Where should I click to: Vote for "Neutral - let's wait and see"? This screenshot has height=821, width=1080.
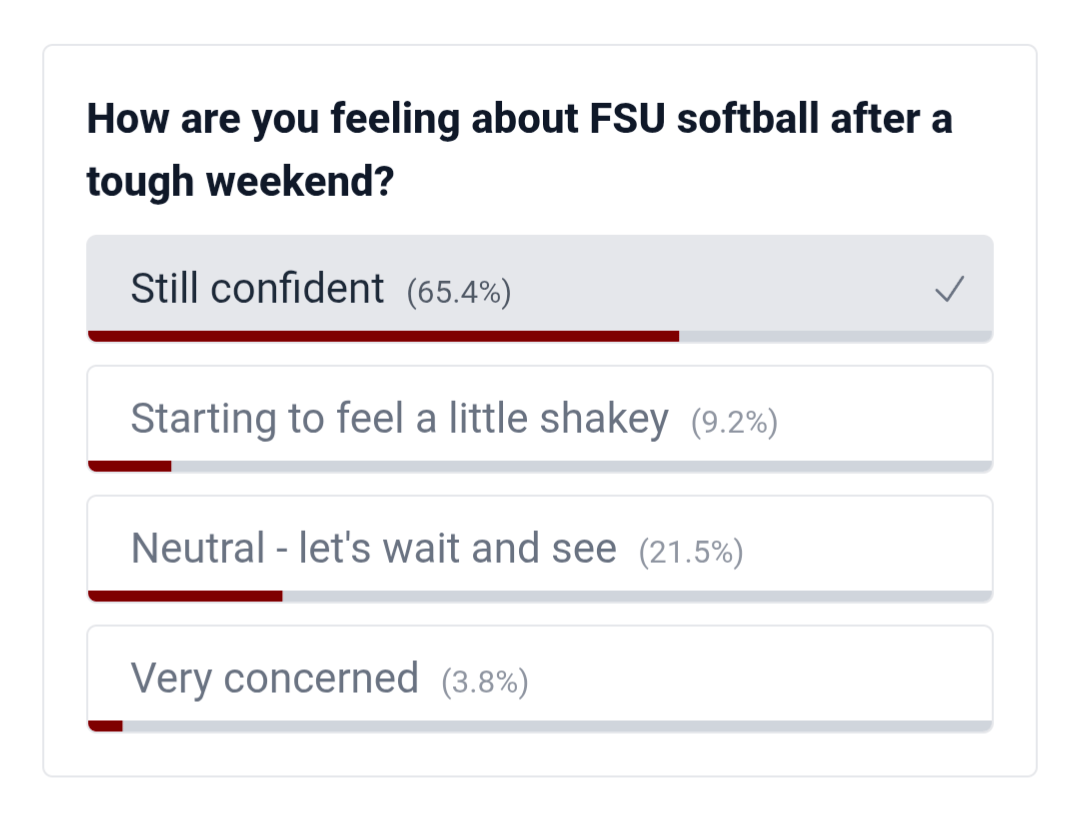click(374, 549)
